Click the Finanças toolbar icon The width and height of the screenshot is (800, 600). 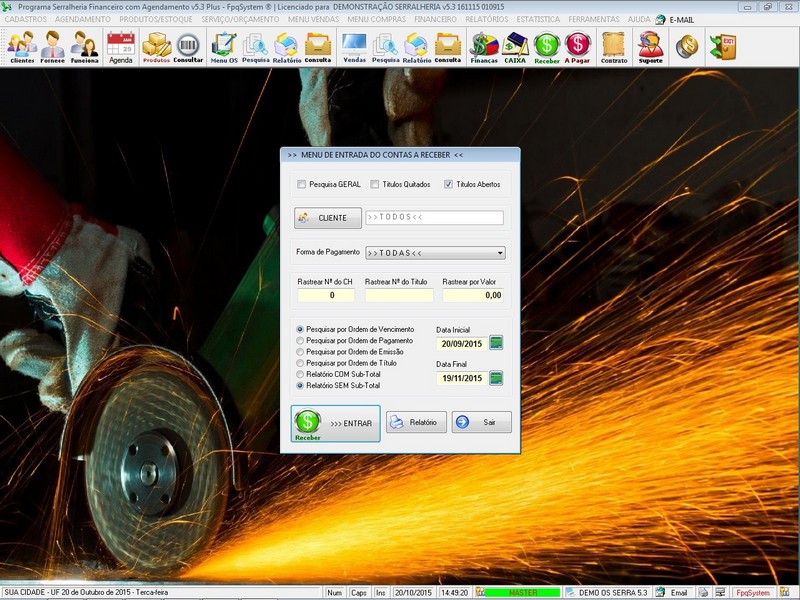484,46
